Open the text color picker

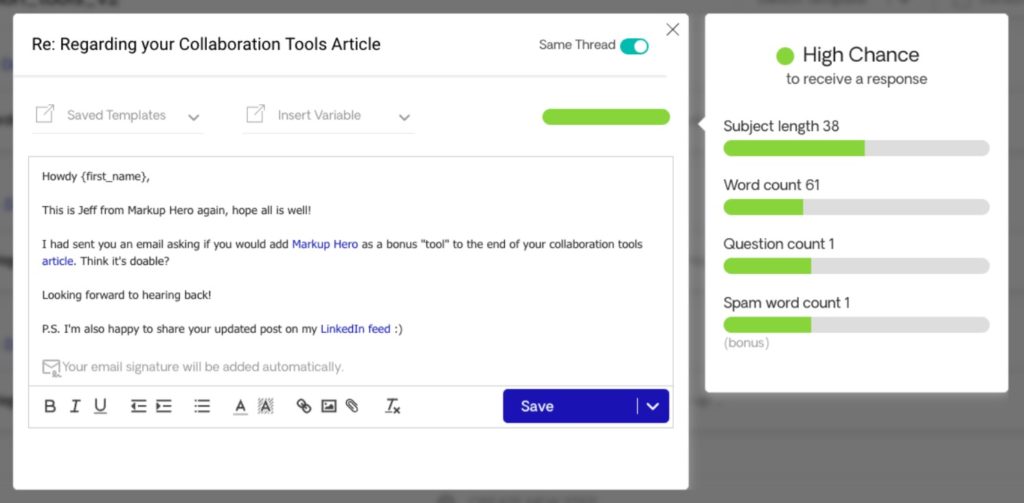pos(240,406)
